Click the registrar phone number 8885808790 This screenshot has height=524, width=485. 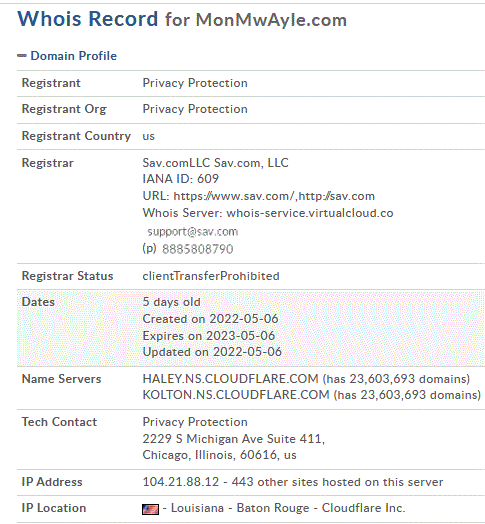(198, 249)
